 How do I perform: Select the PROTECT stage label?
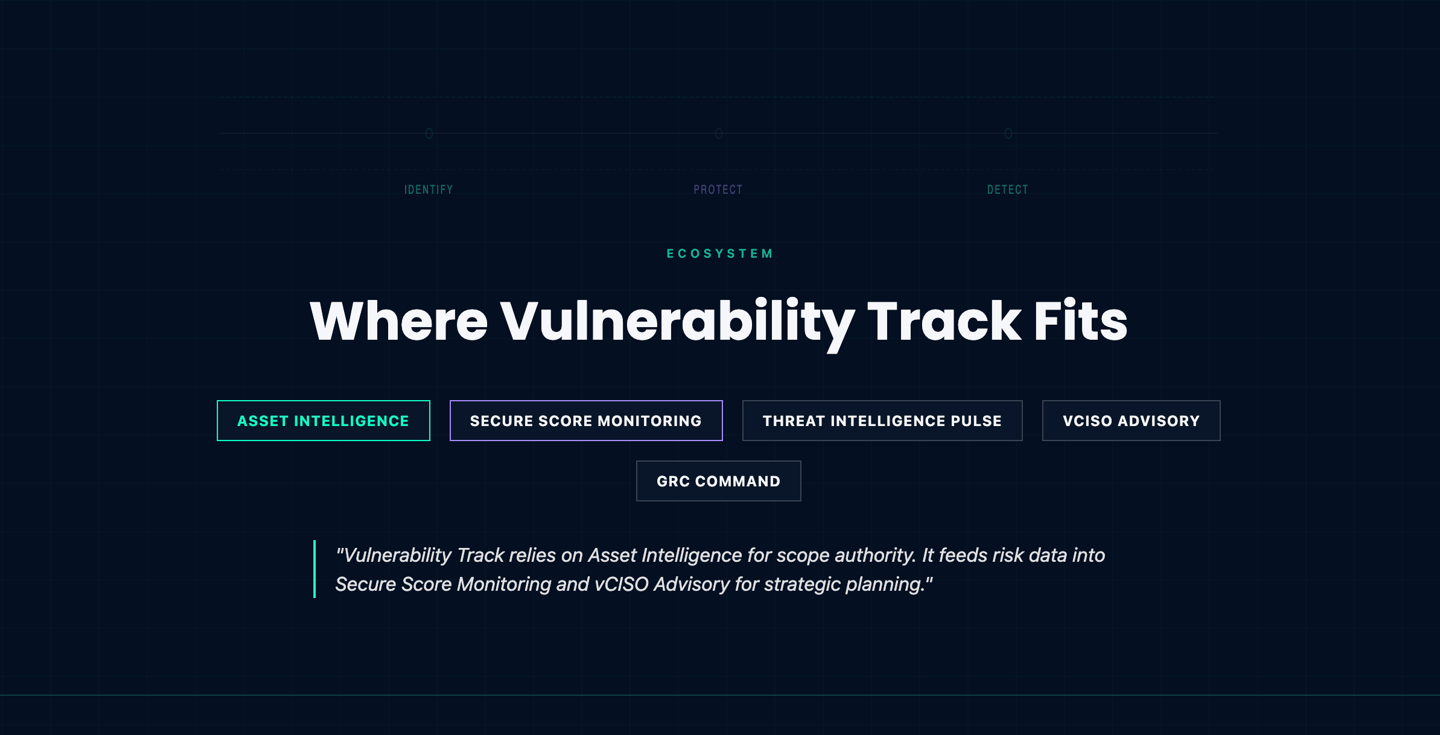click(x=718, y=190)
